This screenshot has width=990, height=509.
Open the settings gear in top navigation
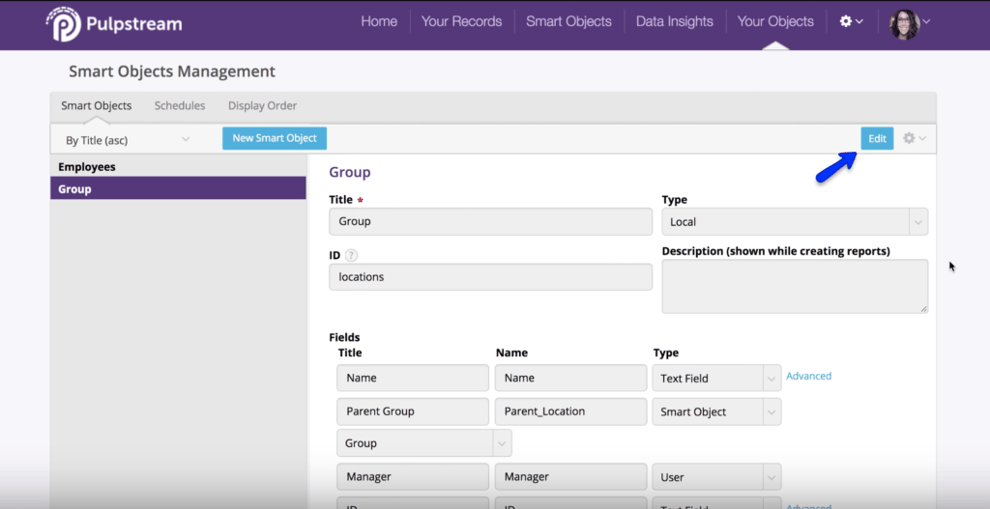coord(850,21)
